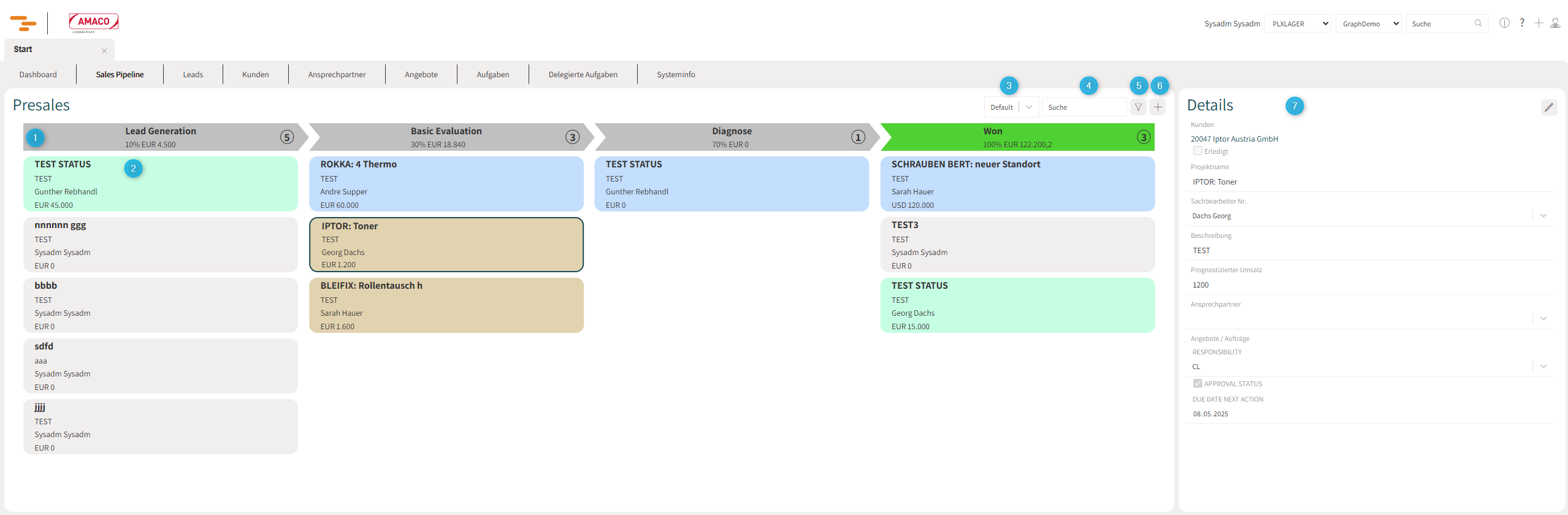Open the pipeline filter funnel icon
The image size is (1568, 515).
click(1138, 107)
